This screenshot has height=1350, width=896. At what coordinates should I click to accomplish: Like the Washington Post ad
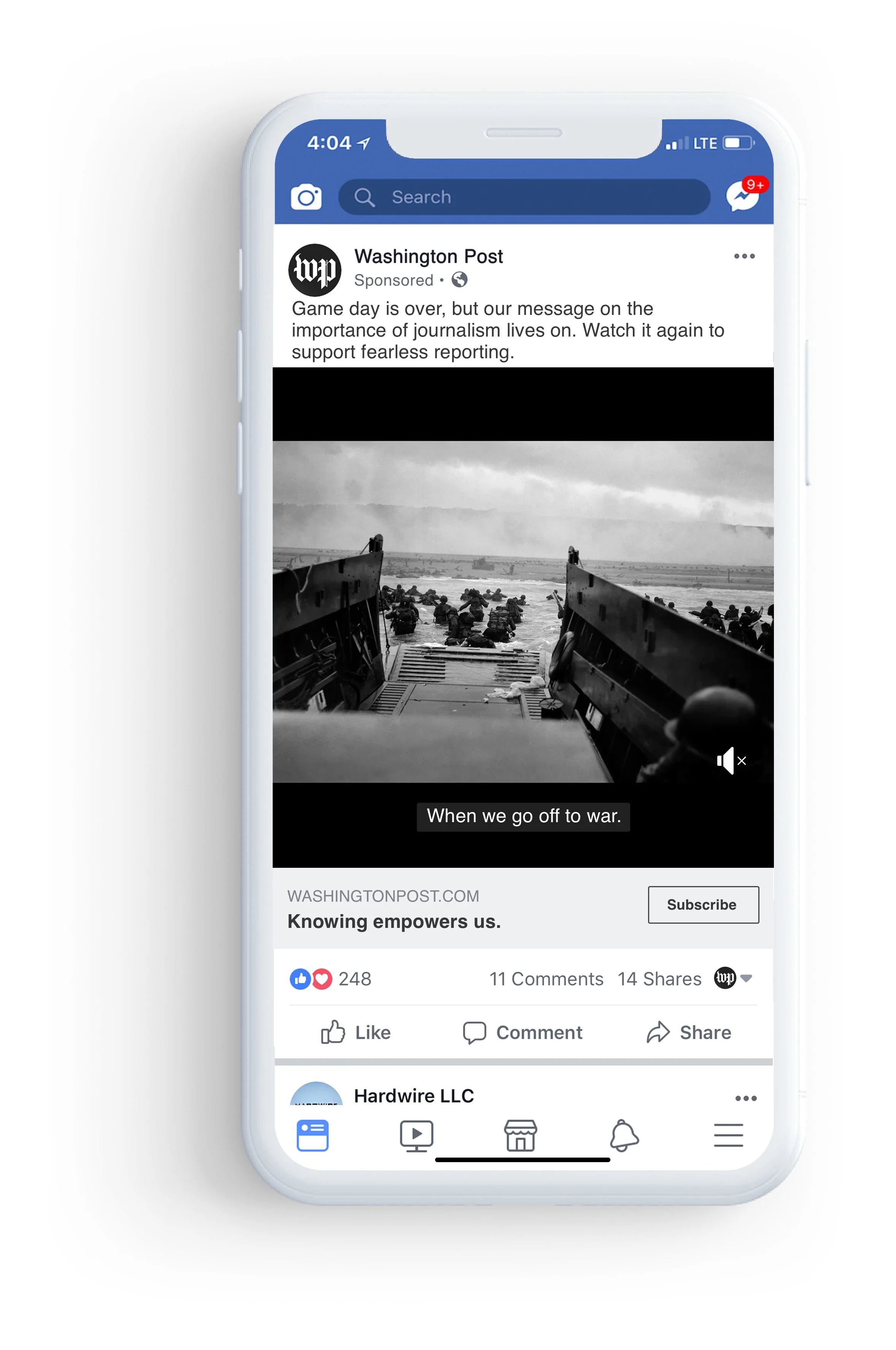(x=356, y=1032)
